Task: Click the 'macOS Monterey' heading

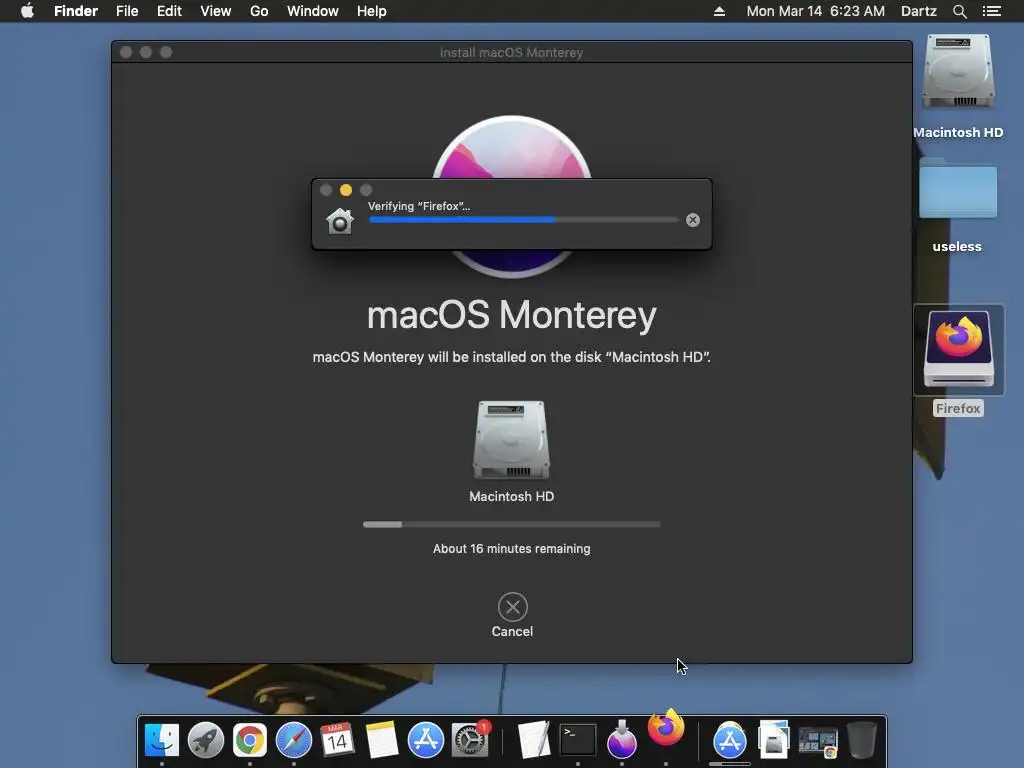Action: pyautogui.click(x=511, y=315)
